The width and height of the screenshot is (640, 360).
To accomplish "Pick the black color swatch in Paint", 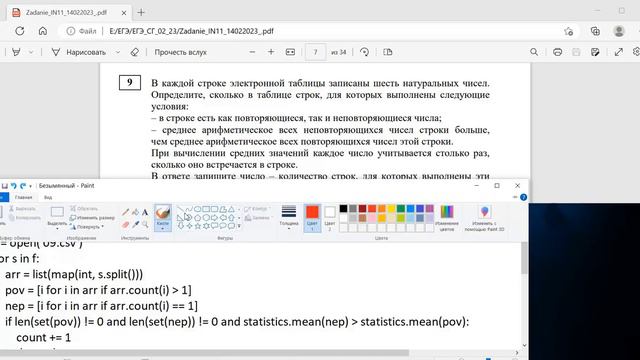I will point(343,209).
